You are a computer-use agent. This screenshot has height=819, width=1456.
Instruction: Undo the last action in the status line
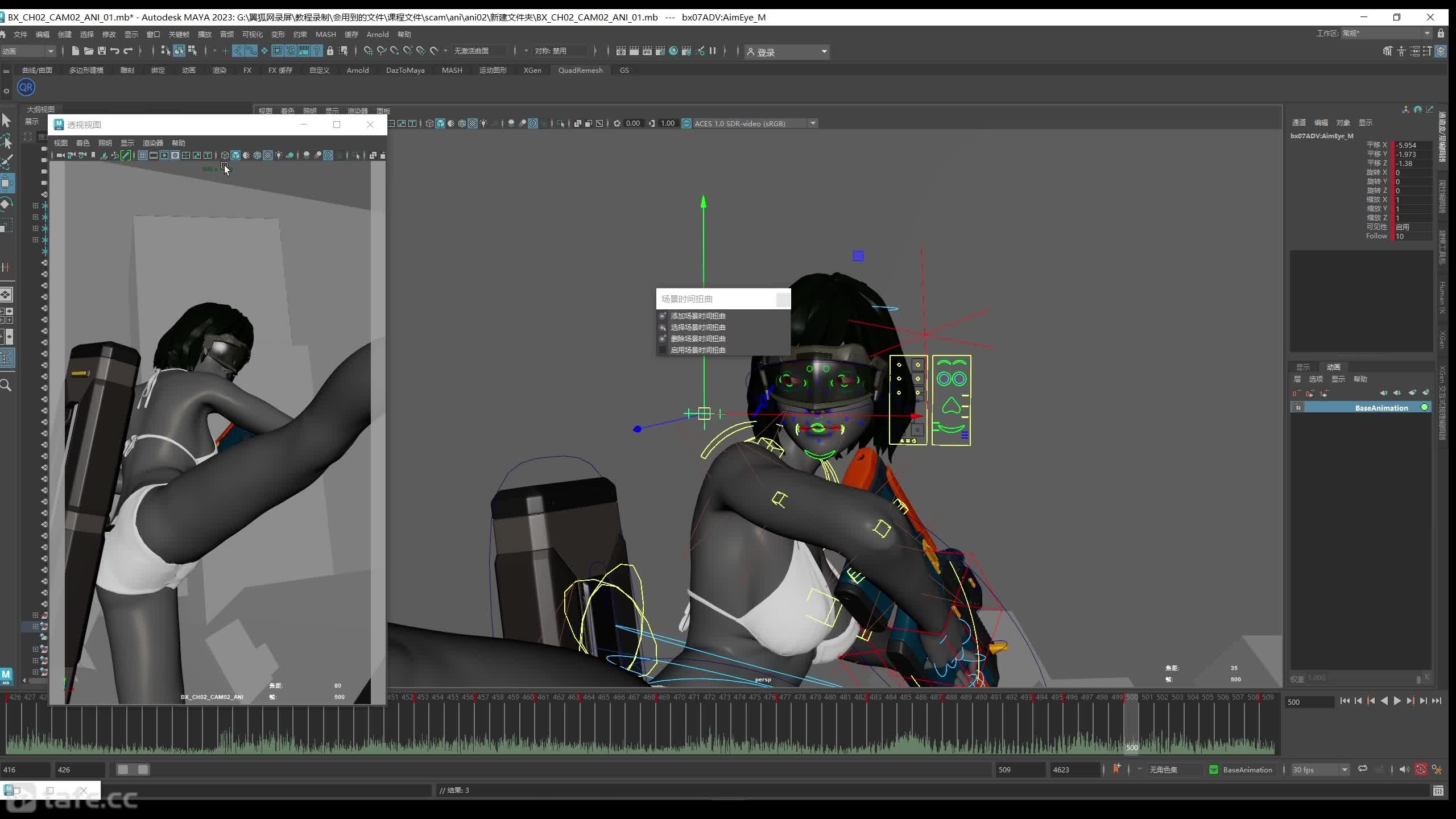pyautogui.click(x=115, y=51)
